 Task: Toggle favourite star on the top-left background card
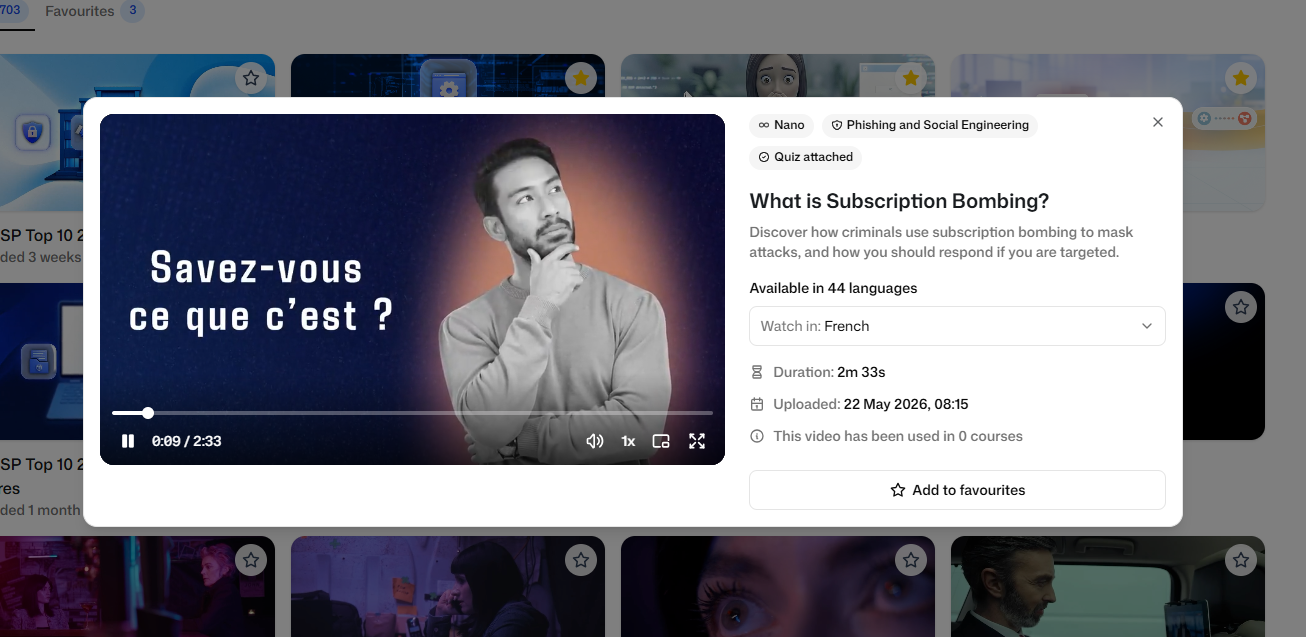coord(251,78)
